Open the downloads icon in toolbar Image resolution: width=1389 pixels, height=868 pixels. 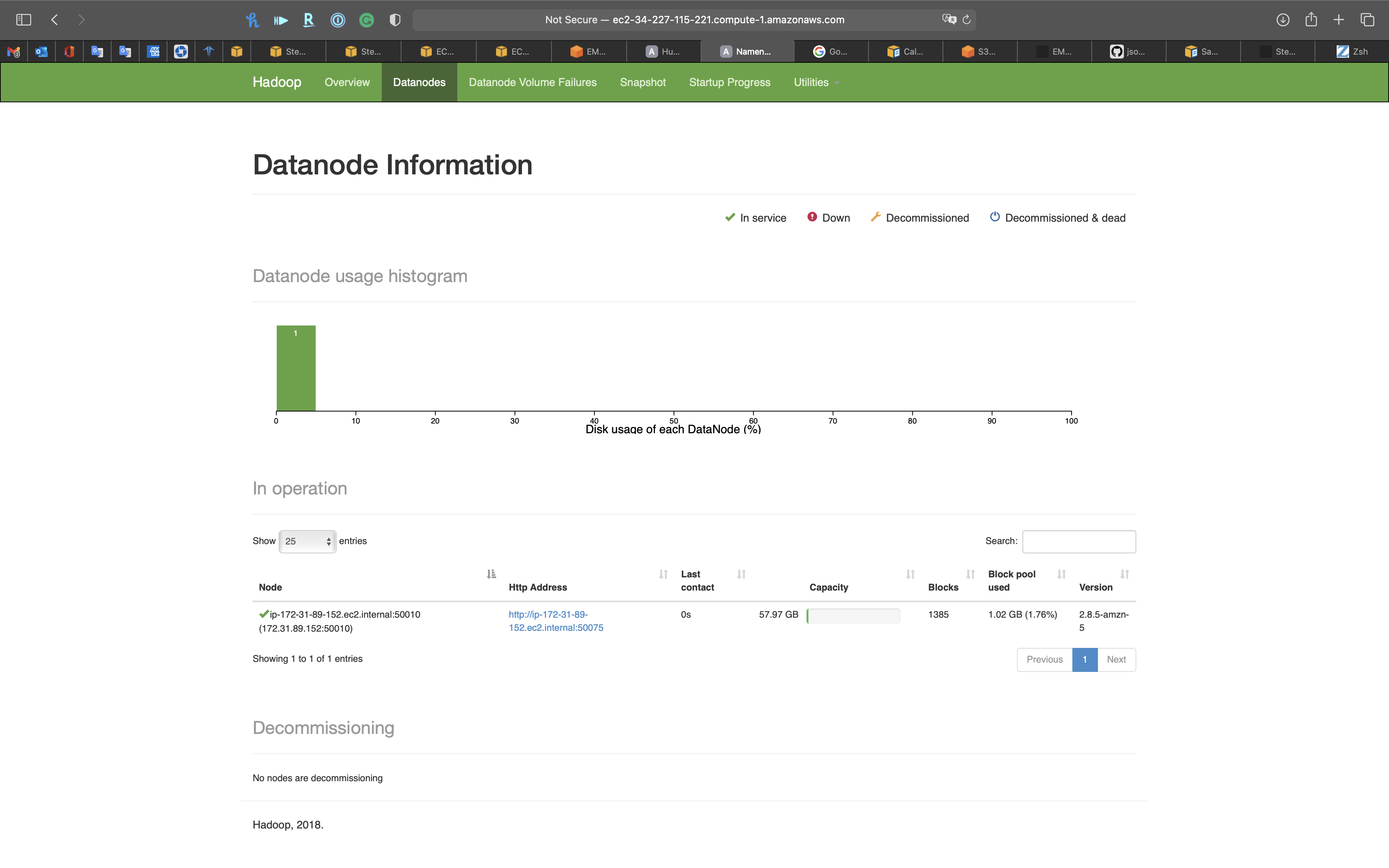coord(1283,19)
